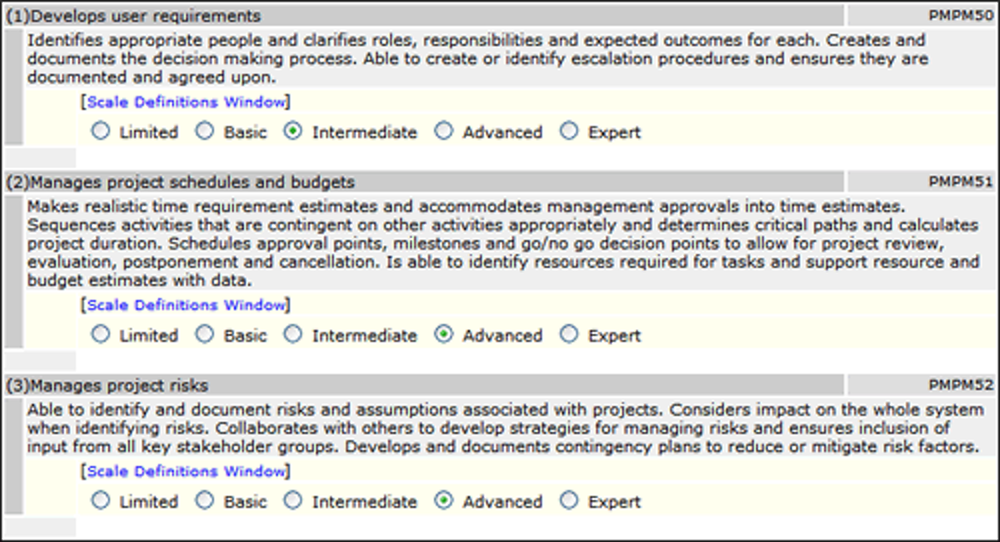Screen dimensions: 1000x542
Task: Choose Advanced for Manages project schedules and budgets
Action: point(443,334)
